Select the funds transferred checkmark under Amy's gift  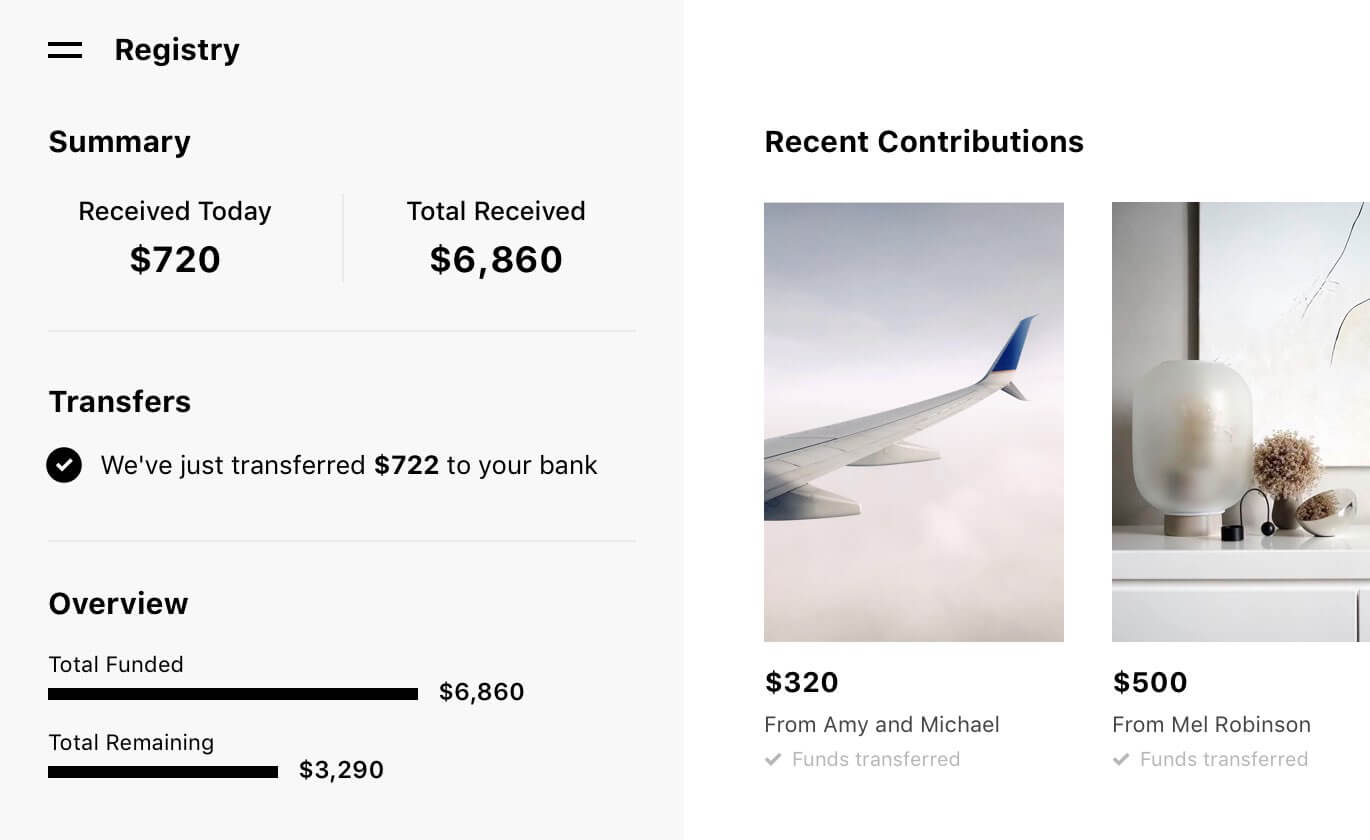[x=773, y=759]
